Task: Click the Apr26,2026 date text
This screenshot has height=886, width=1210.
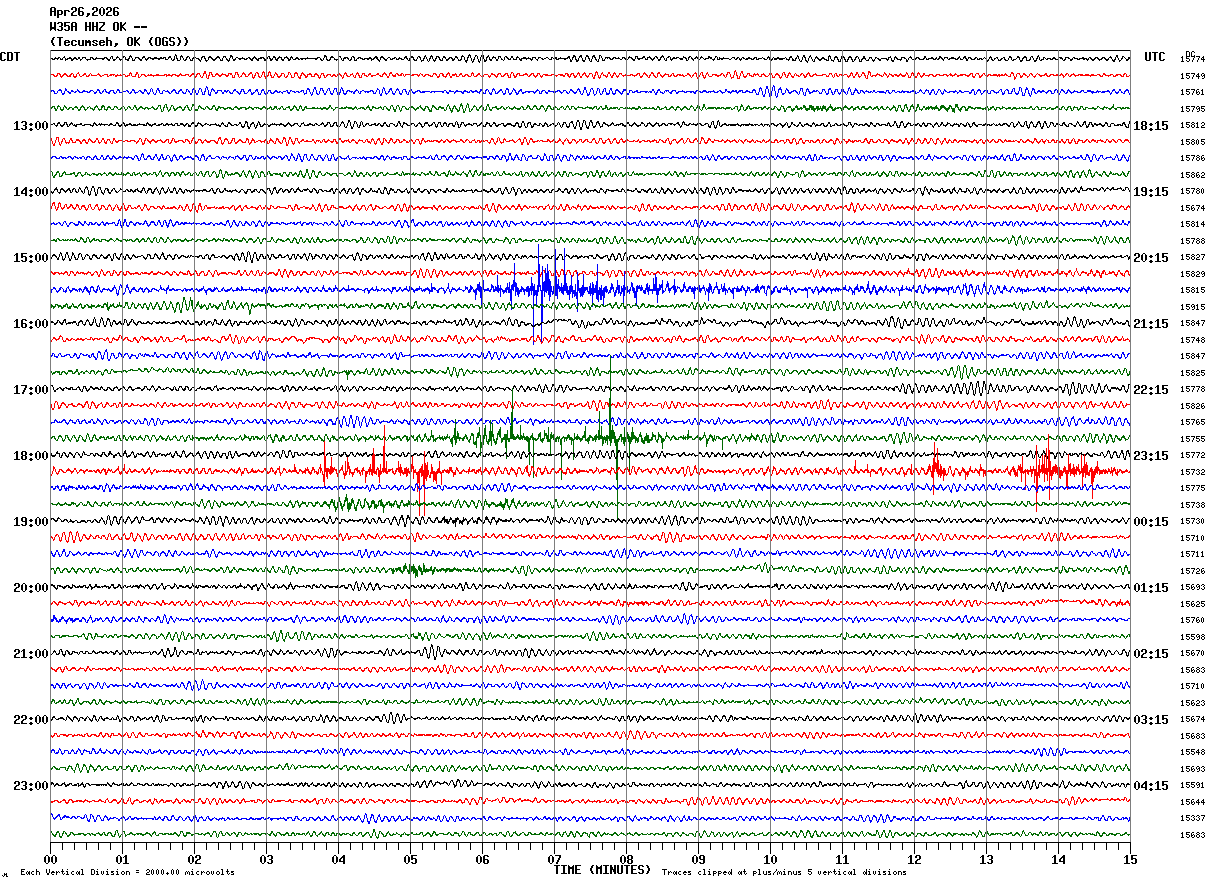Action: coord(84,12)
